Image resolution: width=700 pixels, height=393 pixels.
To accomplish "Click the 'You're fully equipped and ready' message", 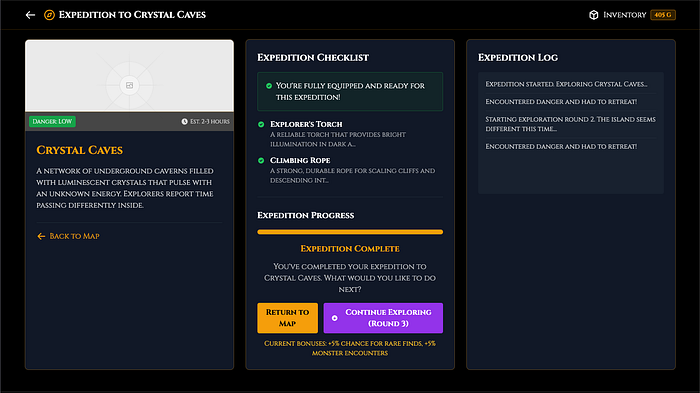I will point(350,92).
